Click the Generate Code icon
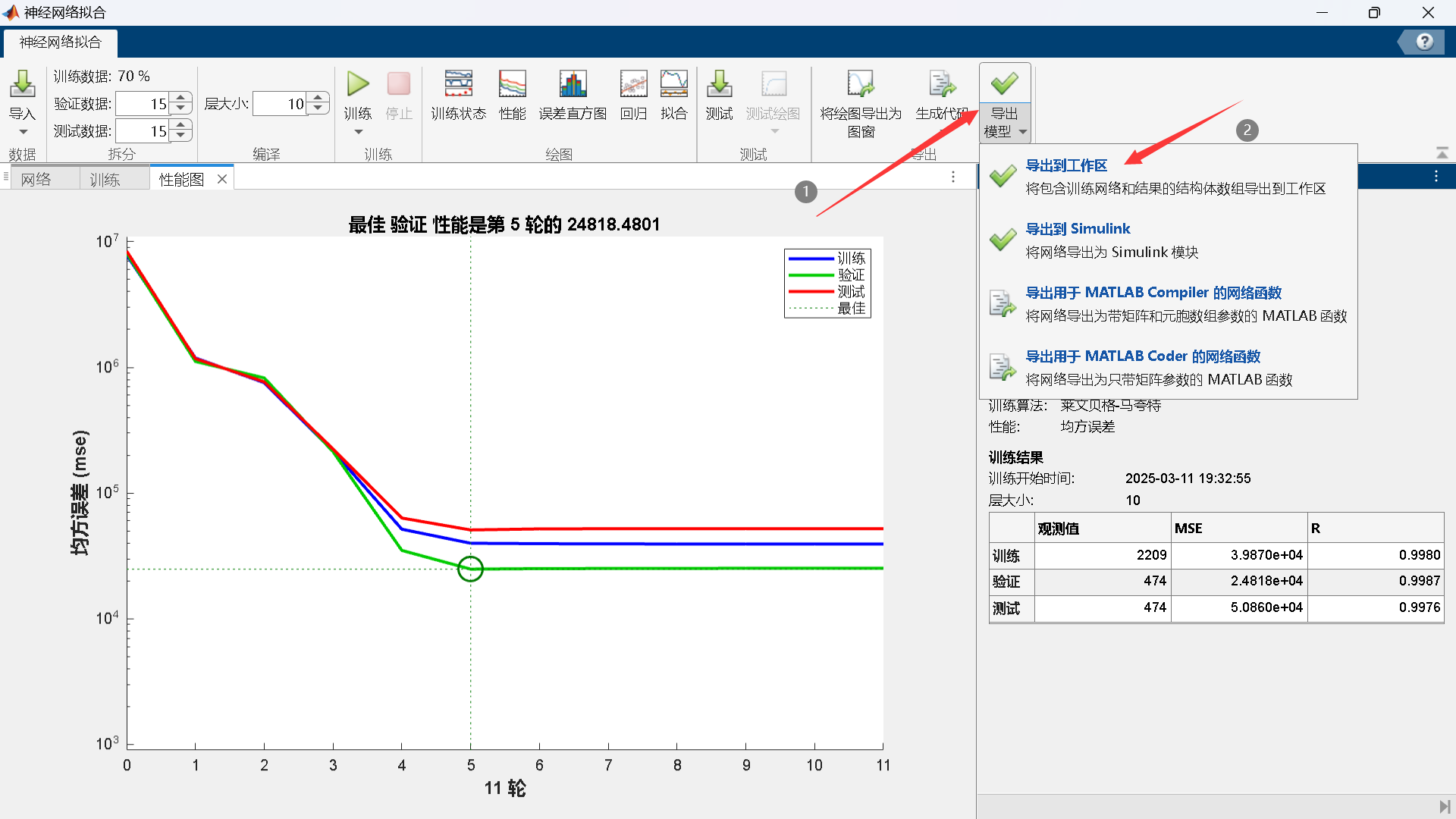 click(x=941, y=85)
